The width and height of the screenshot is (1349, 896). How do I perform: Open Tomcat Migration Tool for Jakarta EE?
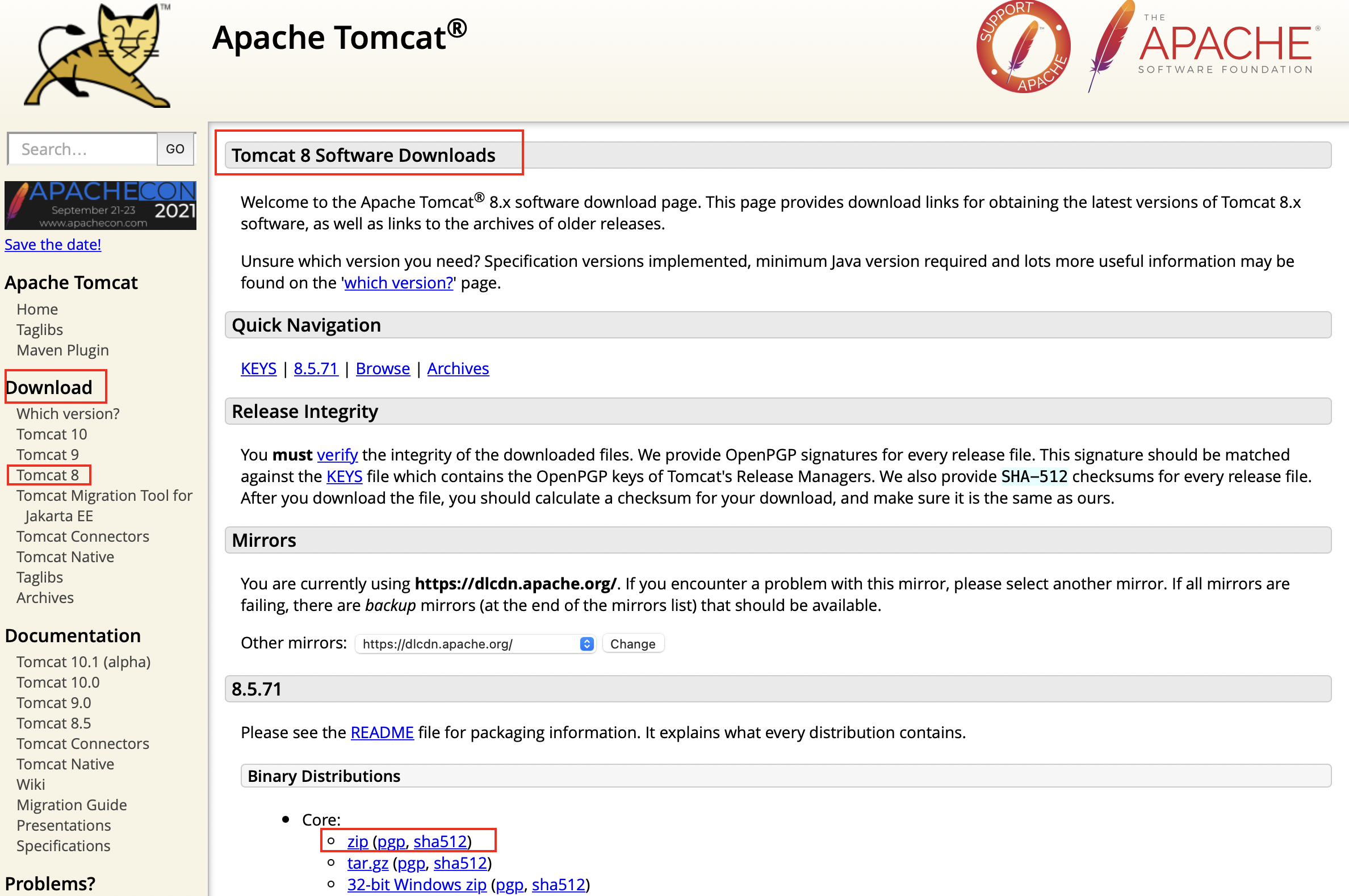click(104, 506)
